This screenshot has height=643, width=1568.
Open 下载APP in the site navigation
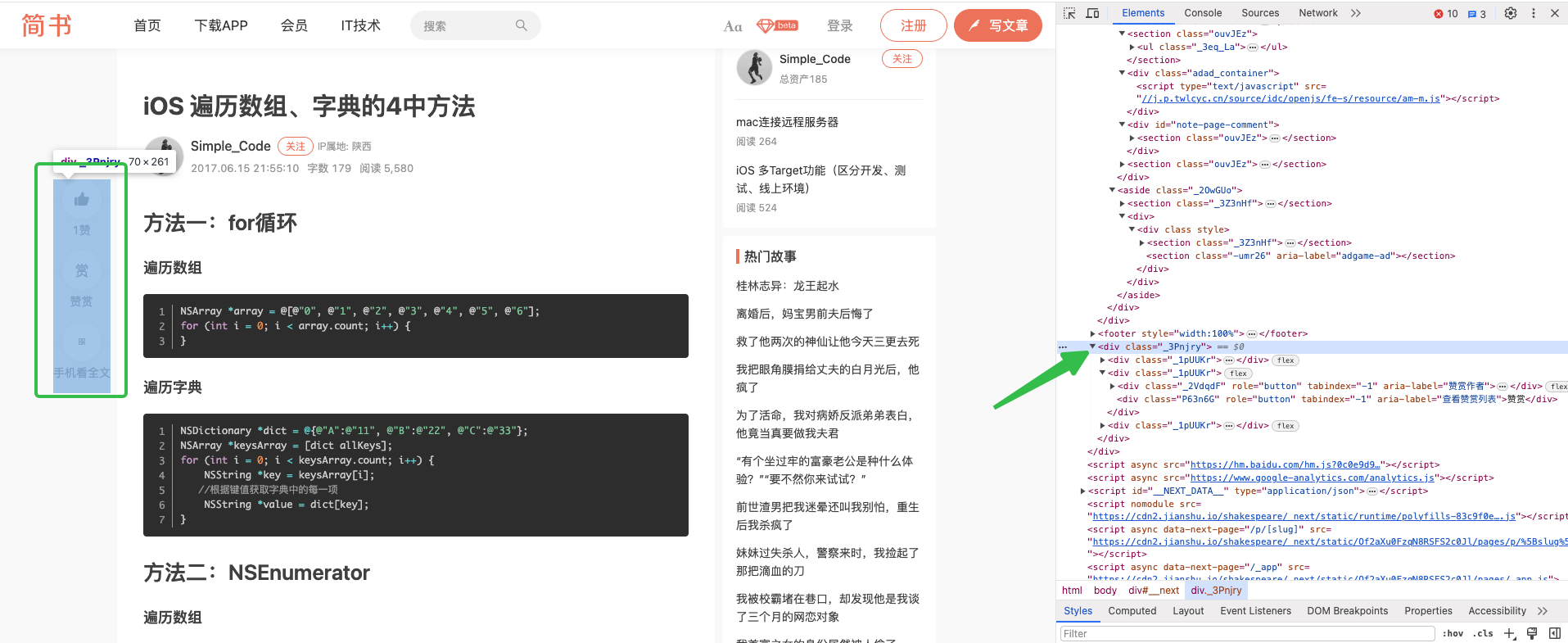tap(221, 25)
